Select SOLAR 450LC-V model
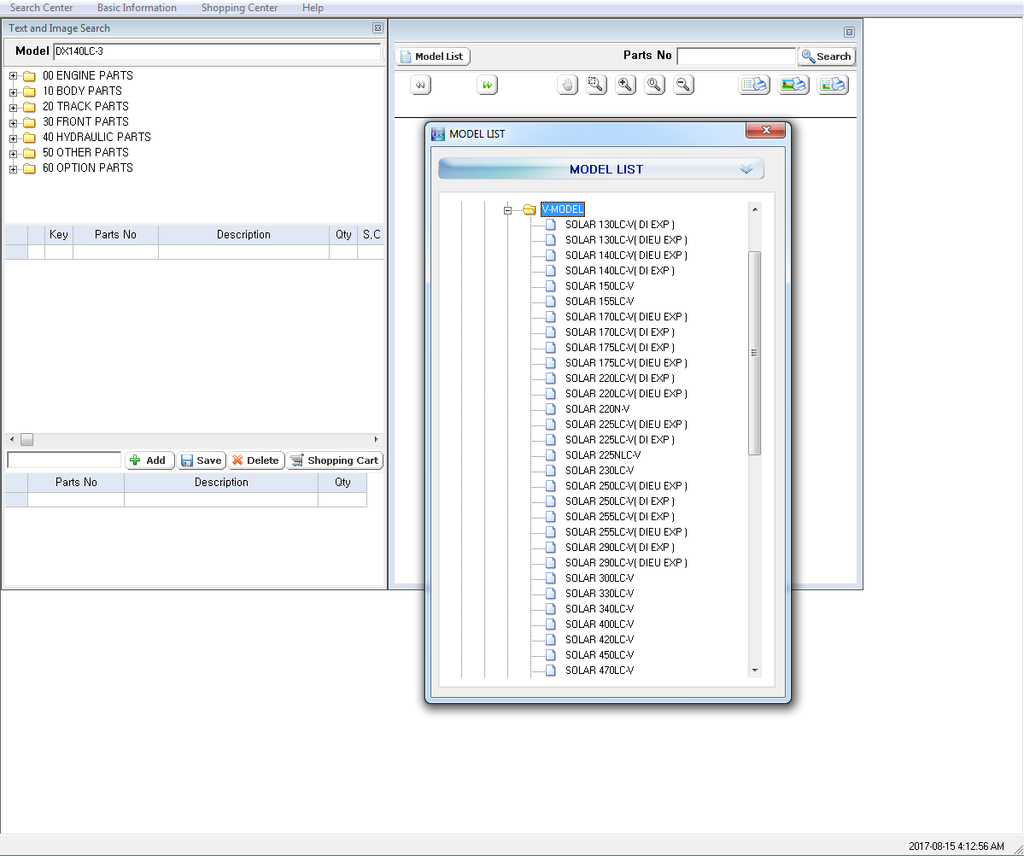The image size is (1024, 856). click(600, 655)
